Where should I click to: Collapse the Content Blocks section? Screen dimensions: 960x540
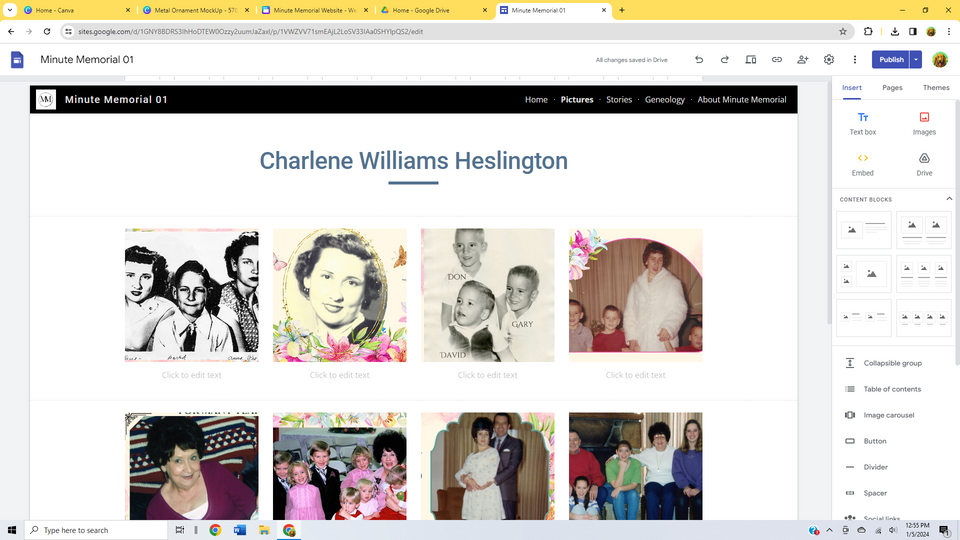(x=949, y=199)
